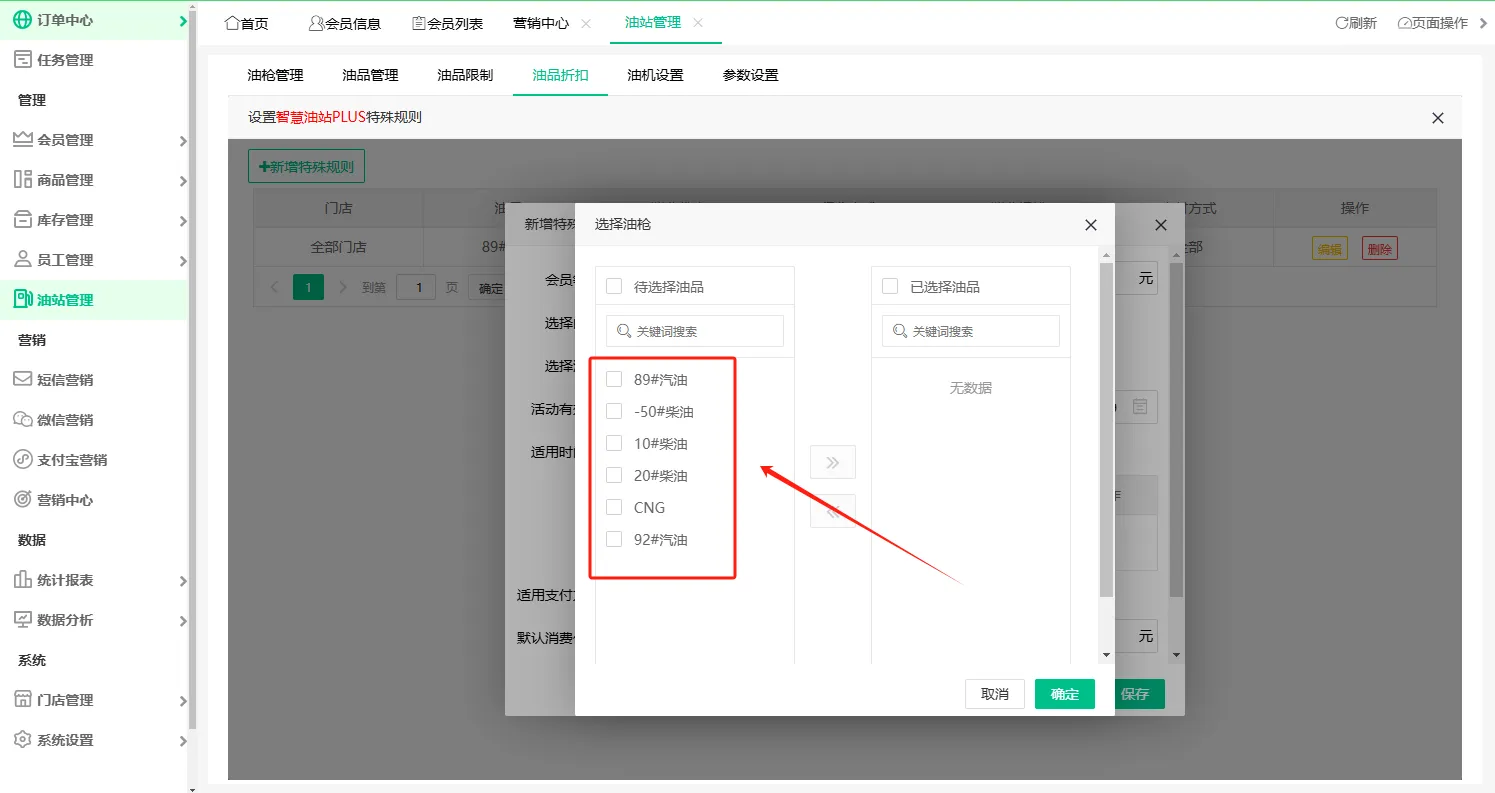Click the 新增特殊规则 button

pyautogui.click(x=306, y=166)
